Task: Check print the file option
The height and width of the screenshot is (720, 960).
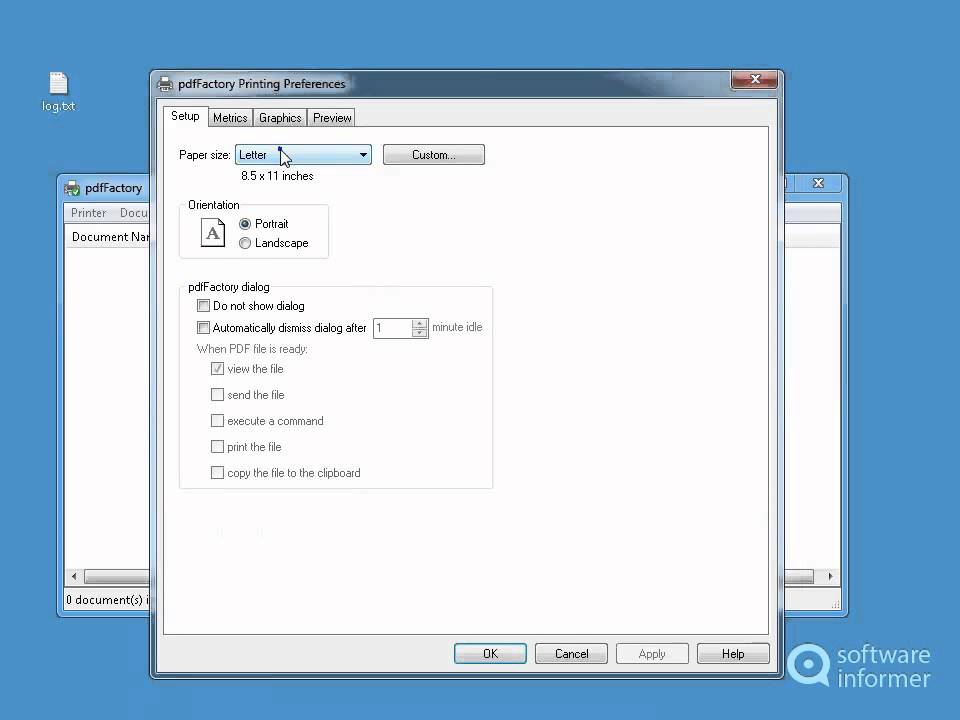Action: coord(217,446)
